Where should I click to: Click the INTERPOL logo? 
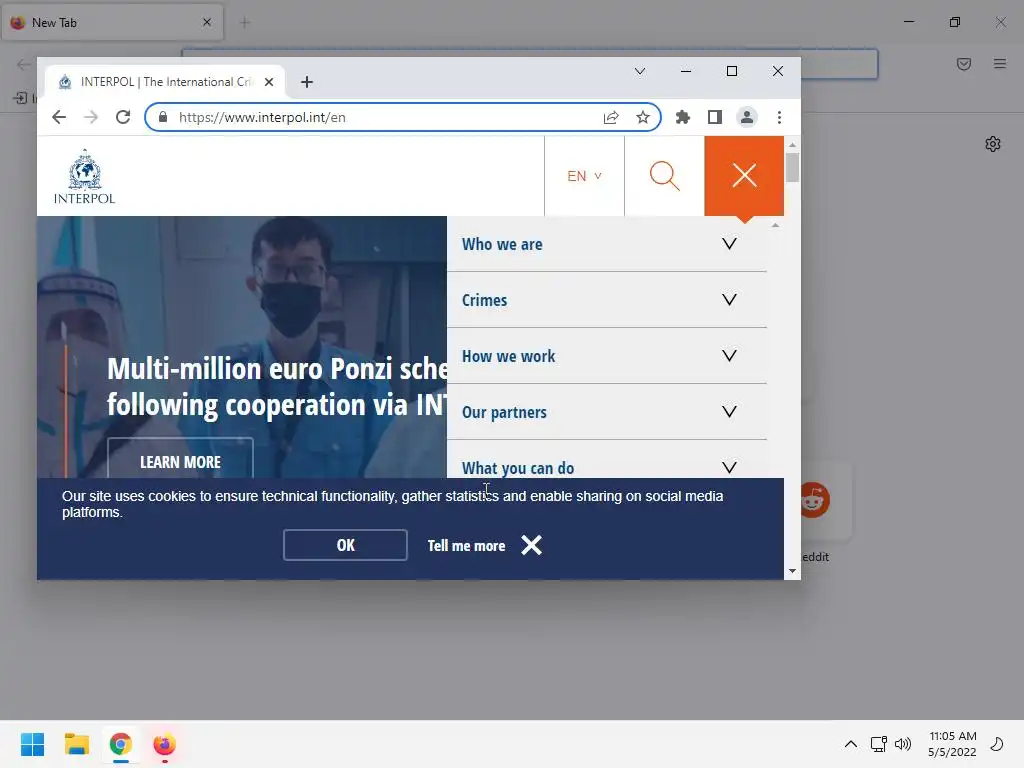84,176
